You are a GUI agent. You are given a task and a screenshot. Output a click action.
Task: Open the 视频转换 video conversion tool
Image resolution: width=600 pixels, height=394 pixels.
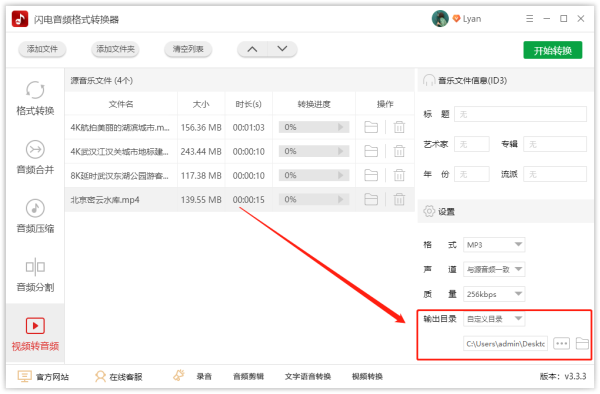(367, 377)
